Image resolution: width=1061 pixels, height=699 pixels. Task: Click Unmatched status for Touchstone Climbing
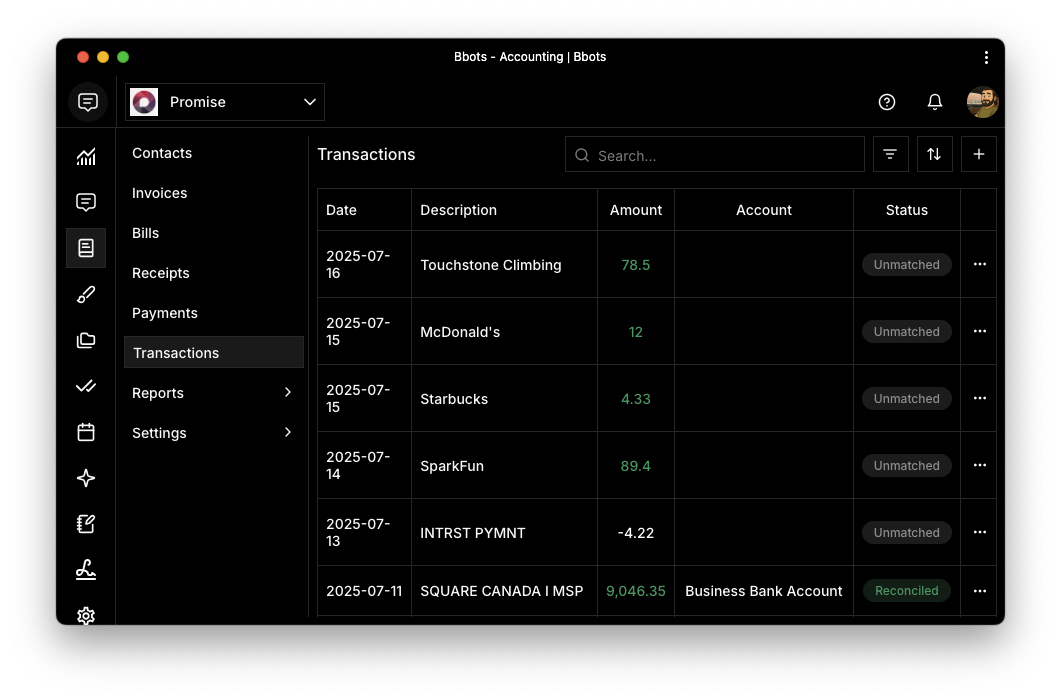point(906,265)
